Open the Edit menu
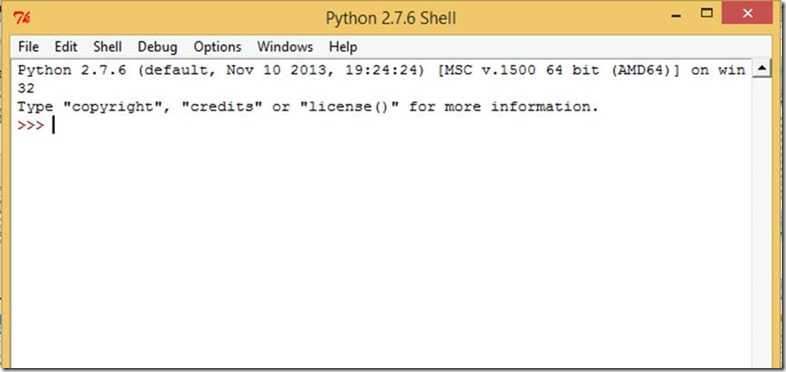Image resolution: width=786 pixels, height=372 pixels. 66,47
